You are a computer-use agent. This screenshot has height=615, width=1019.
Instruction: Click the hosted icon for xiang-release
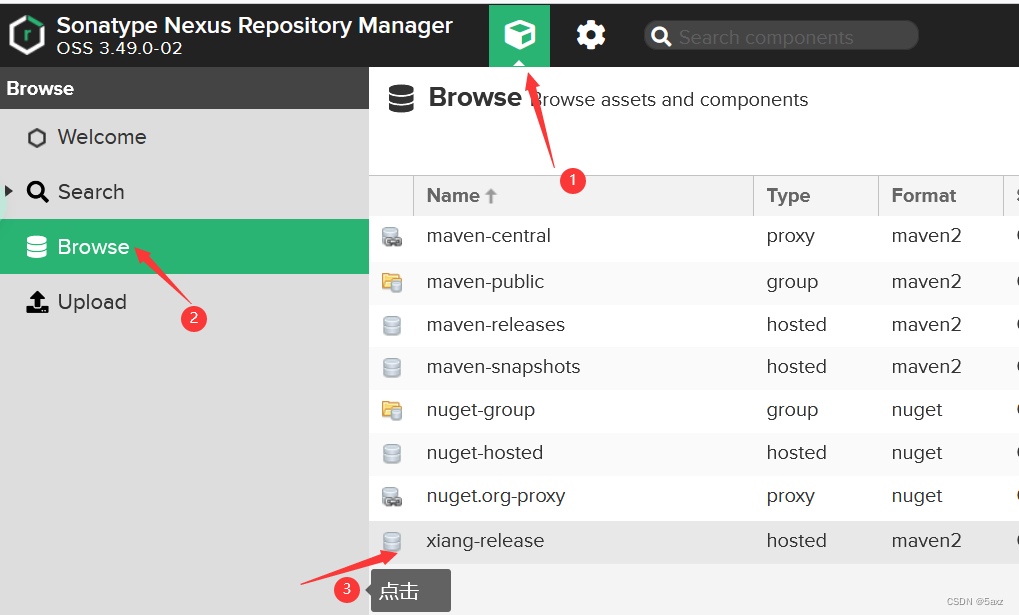(x=392, y=542)
